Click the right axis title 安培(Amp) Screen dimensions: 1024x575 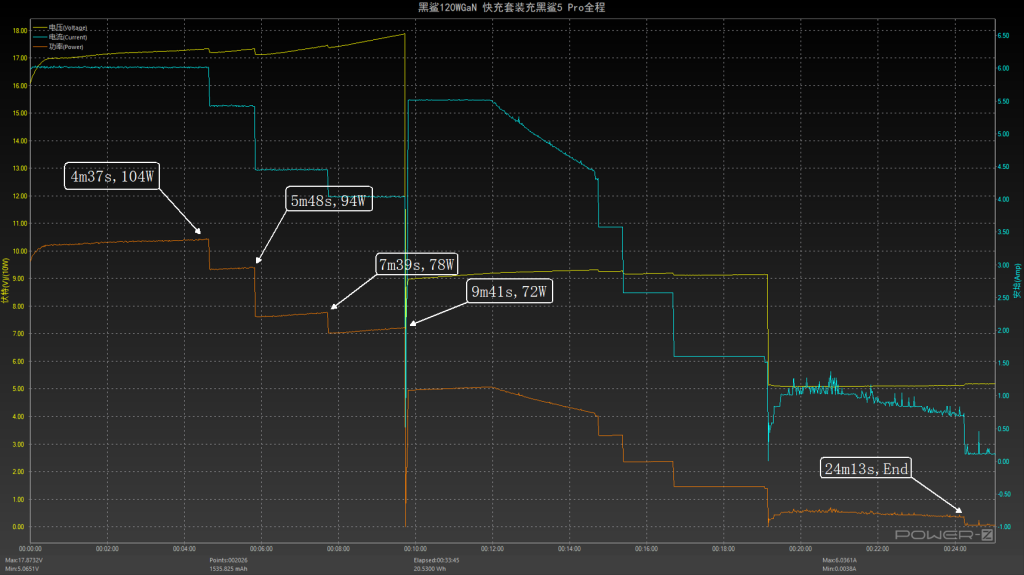point(1017,281)
